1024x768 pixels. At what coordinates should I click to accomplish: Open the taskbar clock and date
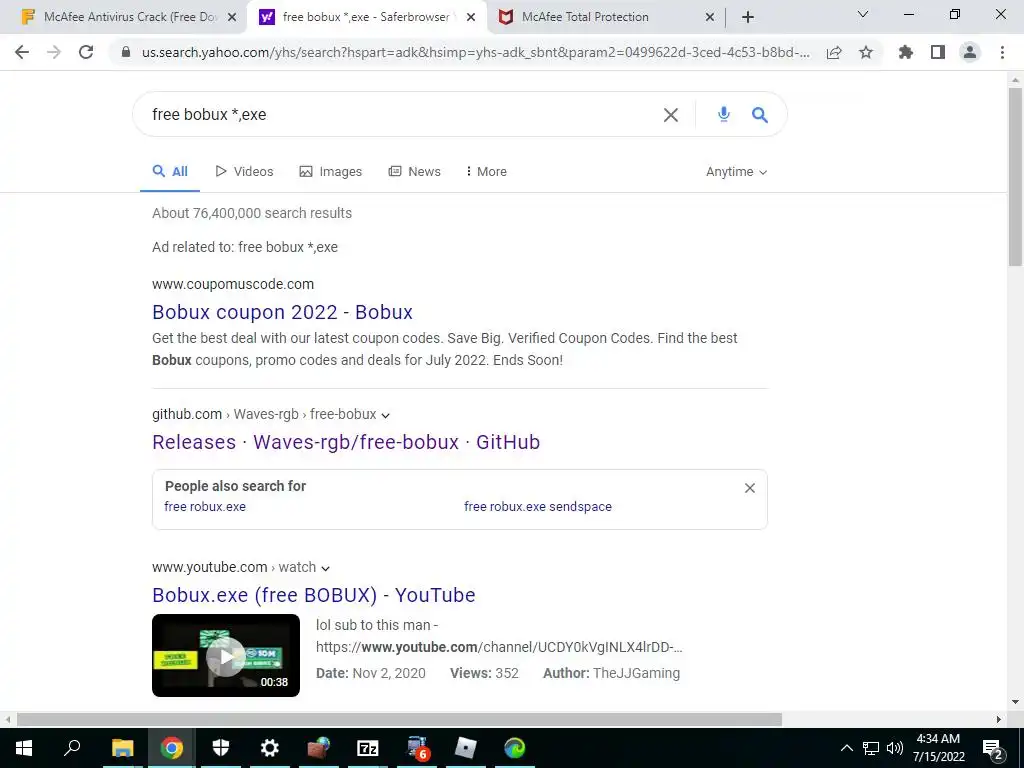pos(938,748)
